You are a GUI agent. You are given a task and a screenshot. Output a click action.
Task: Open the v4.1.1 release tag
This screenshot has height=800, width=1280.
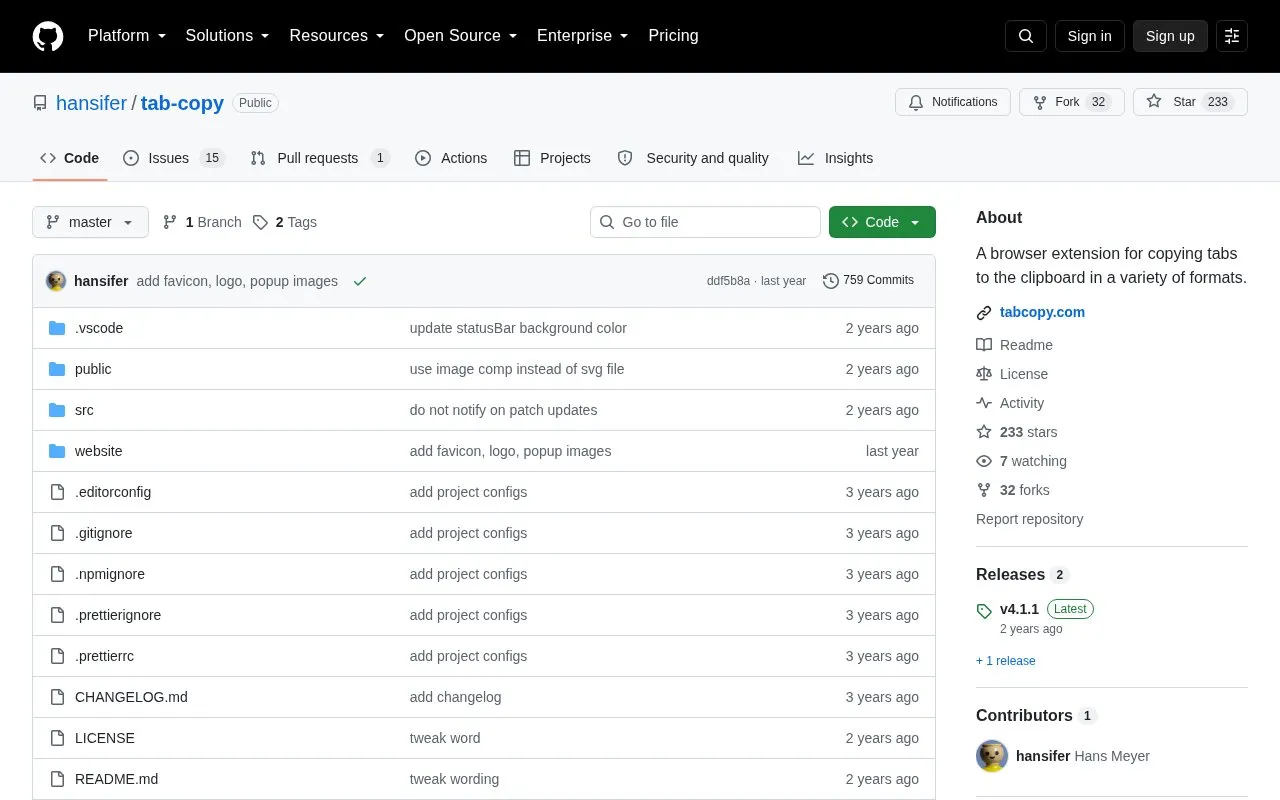pos(1019,609)
